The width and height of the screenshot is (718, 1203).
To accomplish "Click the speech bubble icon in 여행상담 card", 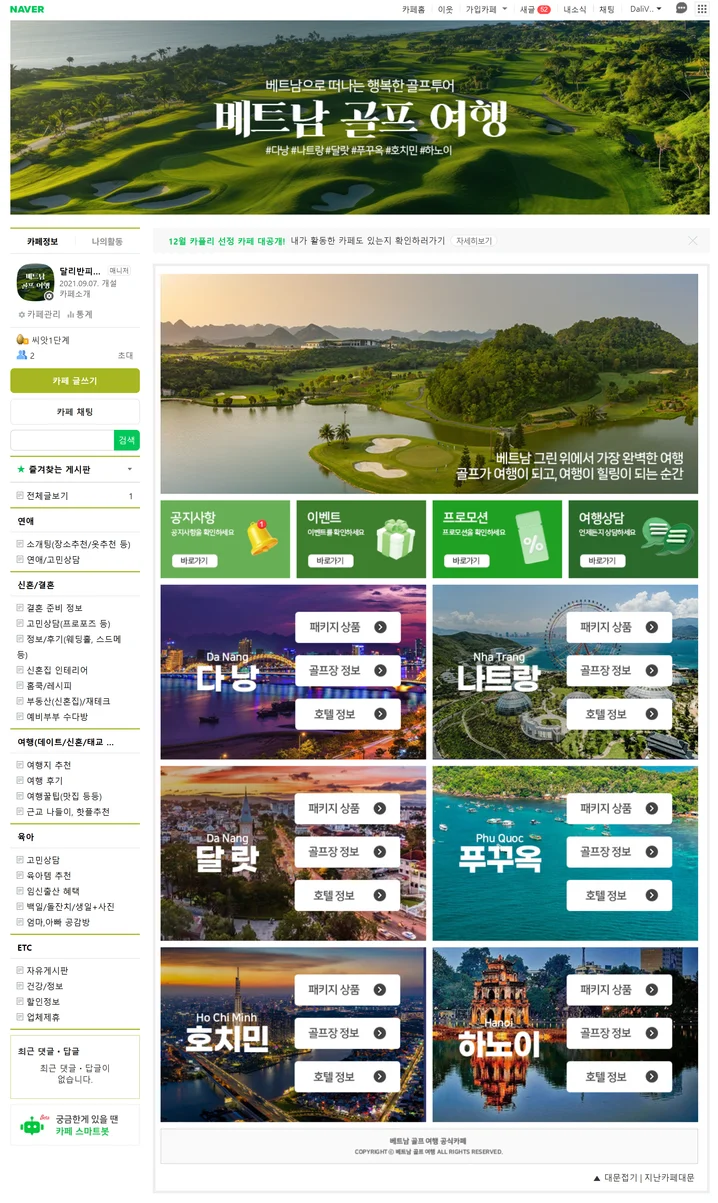I will (x=667, y=539).
